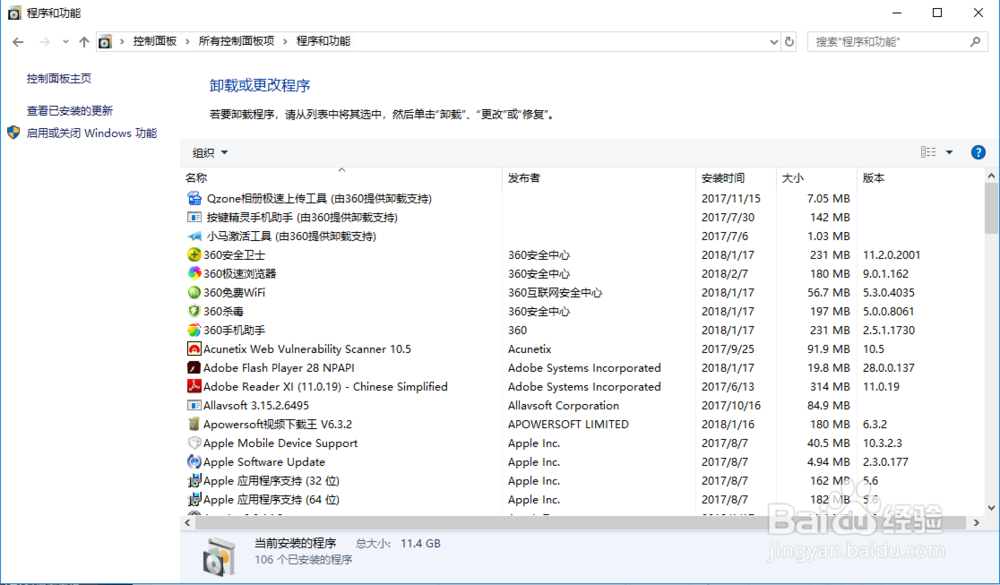Expand the chevron after 所有控制面板项

click(285, 41)
